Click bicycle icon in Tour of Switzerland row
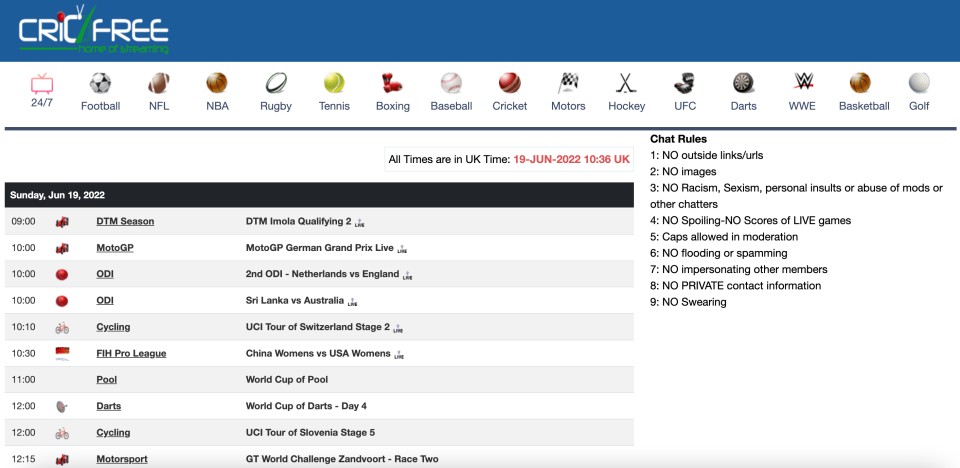Screen dimensions: 960x468 pyautogui.click(x=62, y=328)
